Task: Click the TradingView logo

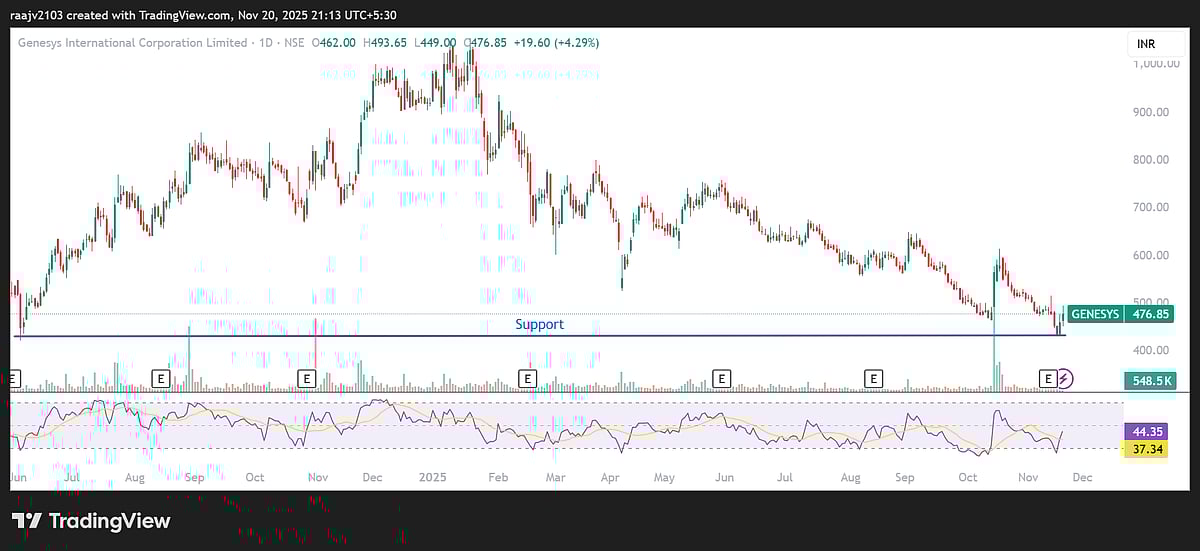Action: [91, 521]
